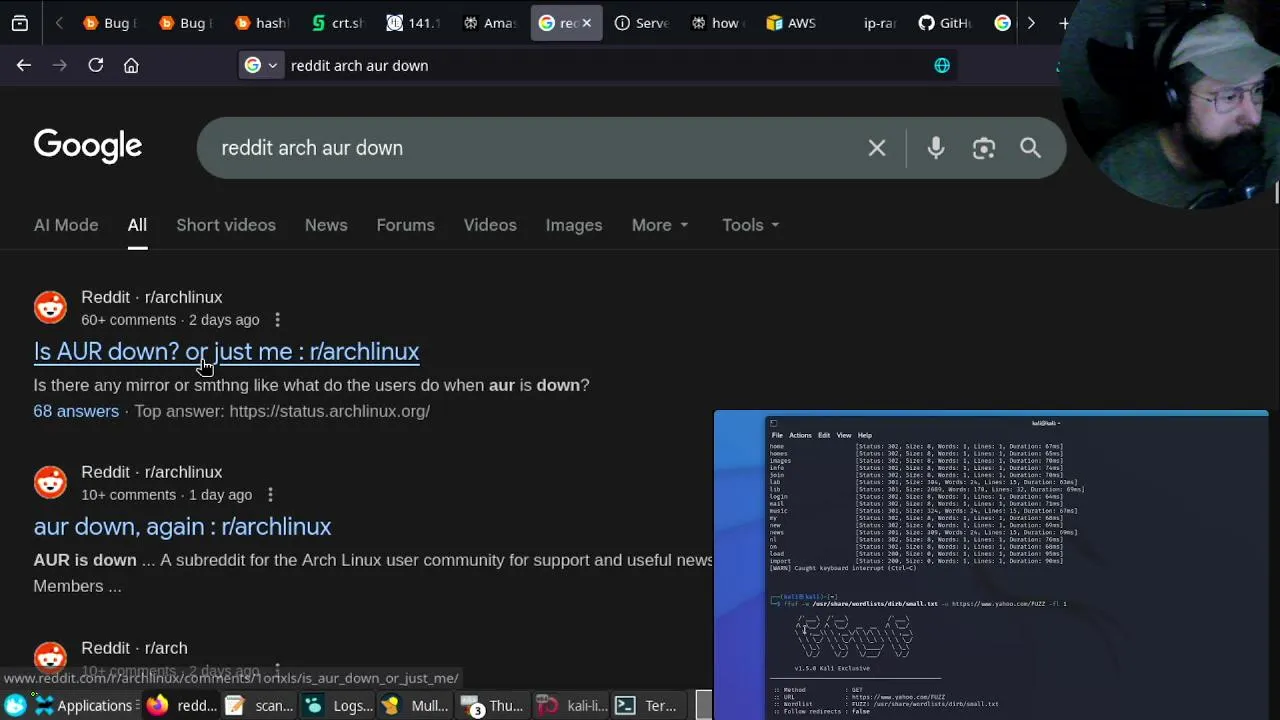
Task: Switch to Videos results
Action: click(x=490, y=225)
